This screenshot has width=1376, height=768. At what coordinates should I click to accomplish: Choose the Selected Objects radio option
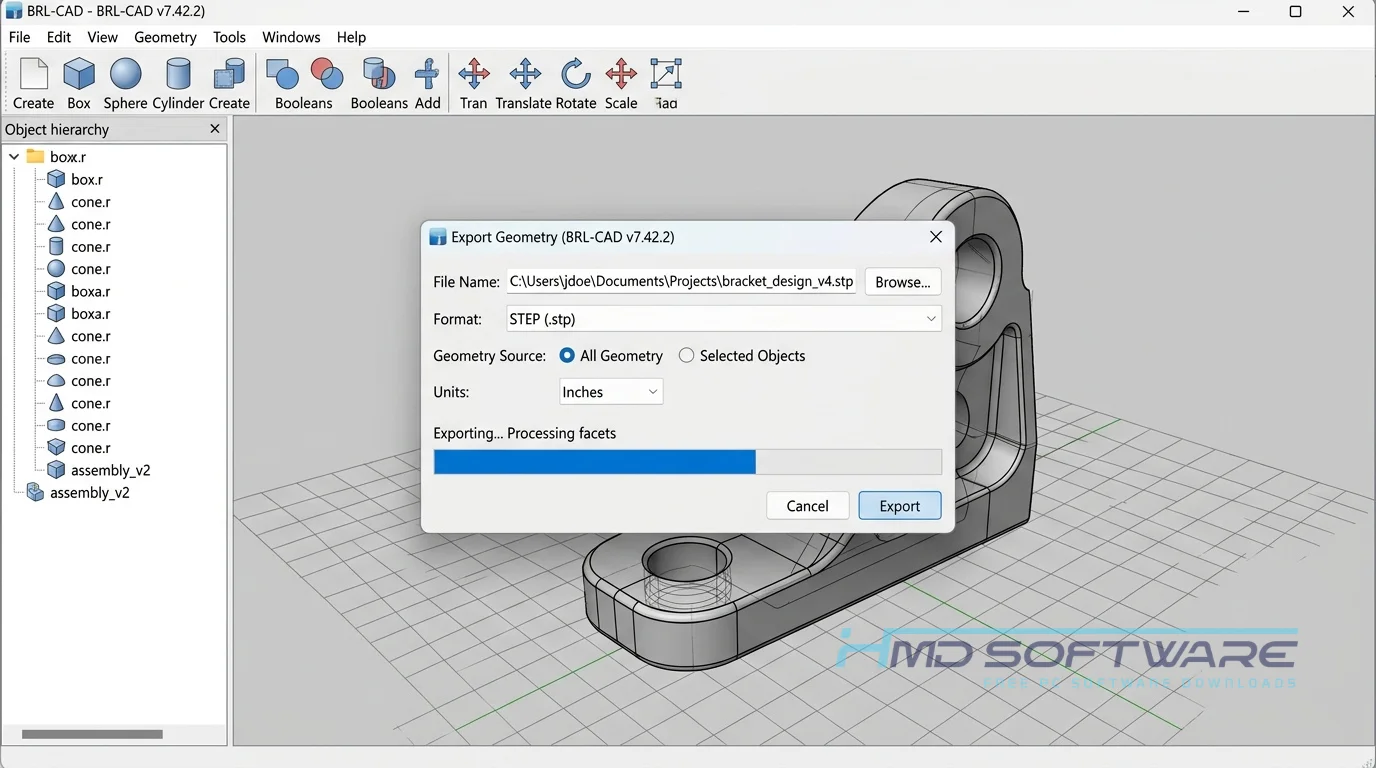coord(686,355)
